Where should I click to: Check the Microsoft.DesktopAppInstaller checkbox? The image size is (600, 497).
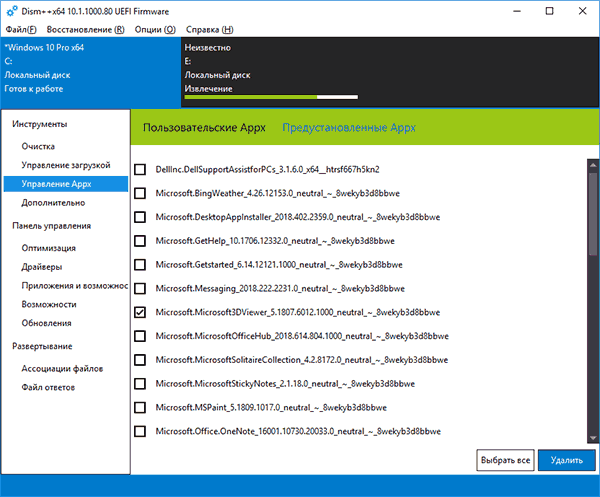click(x=140, y=217)
